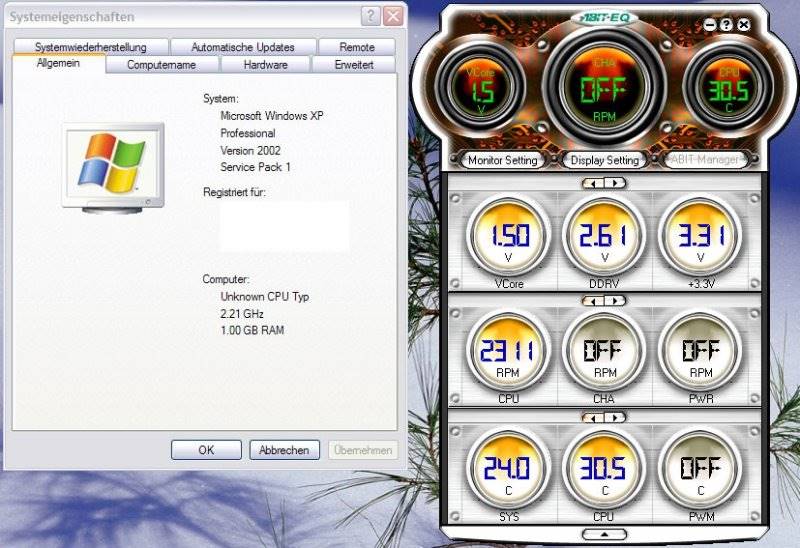
Task: Close the Systemeigenschaften dialog
Action: click(393, 16)
